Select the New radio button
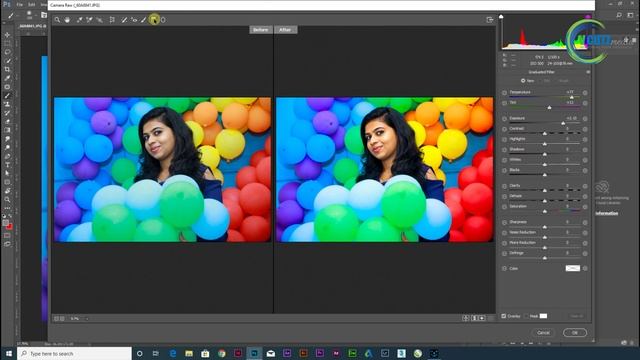Image resolution: width=640 pixels, height=360 pixels. (x=523, y=81)
